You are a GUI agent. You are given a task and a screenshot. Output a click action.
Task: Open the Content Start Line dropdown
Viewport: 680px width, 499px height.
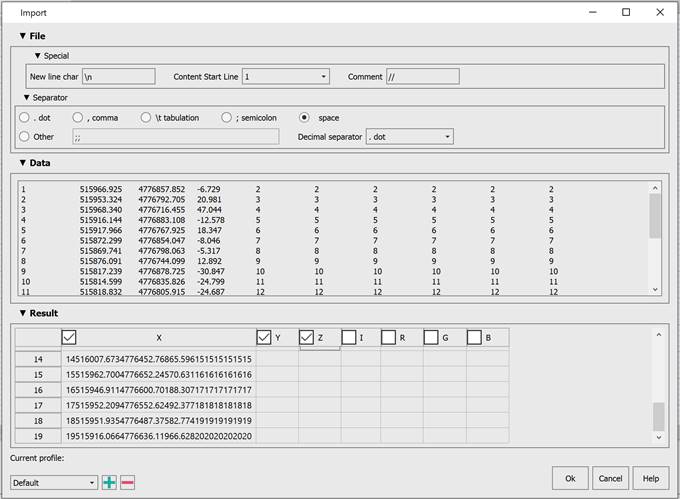point(286,77)
